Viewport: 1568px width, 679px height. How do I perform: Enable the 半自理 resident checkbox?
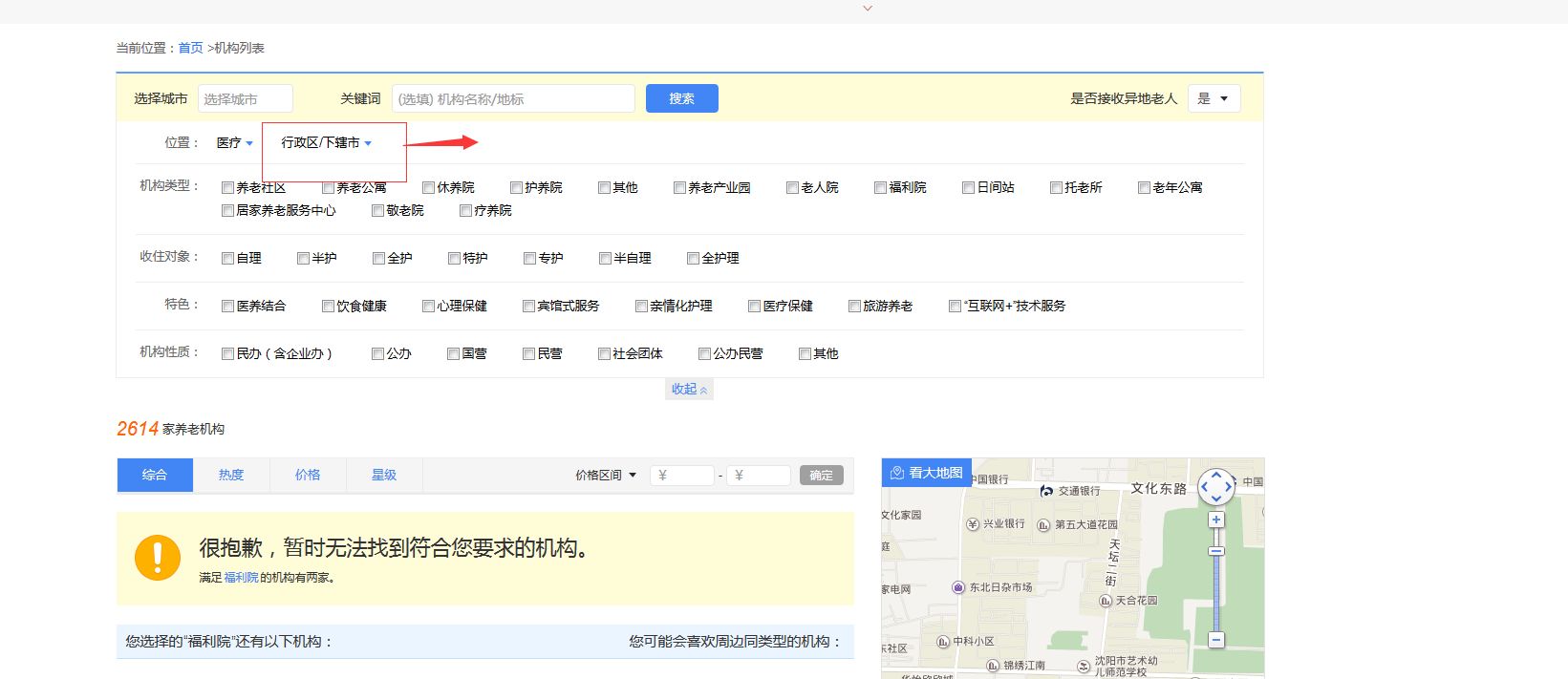coord(605,259)
